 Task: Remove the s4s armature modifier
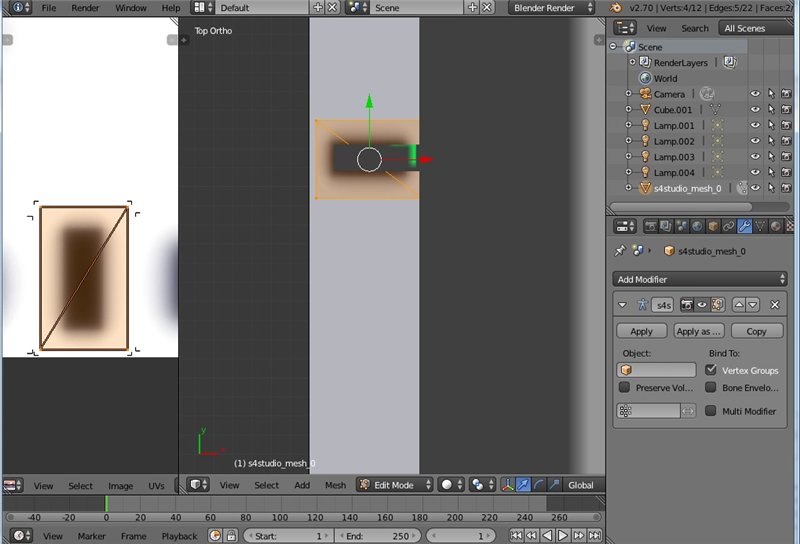click(775, 304)
